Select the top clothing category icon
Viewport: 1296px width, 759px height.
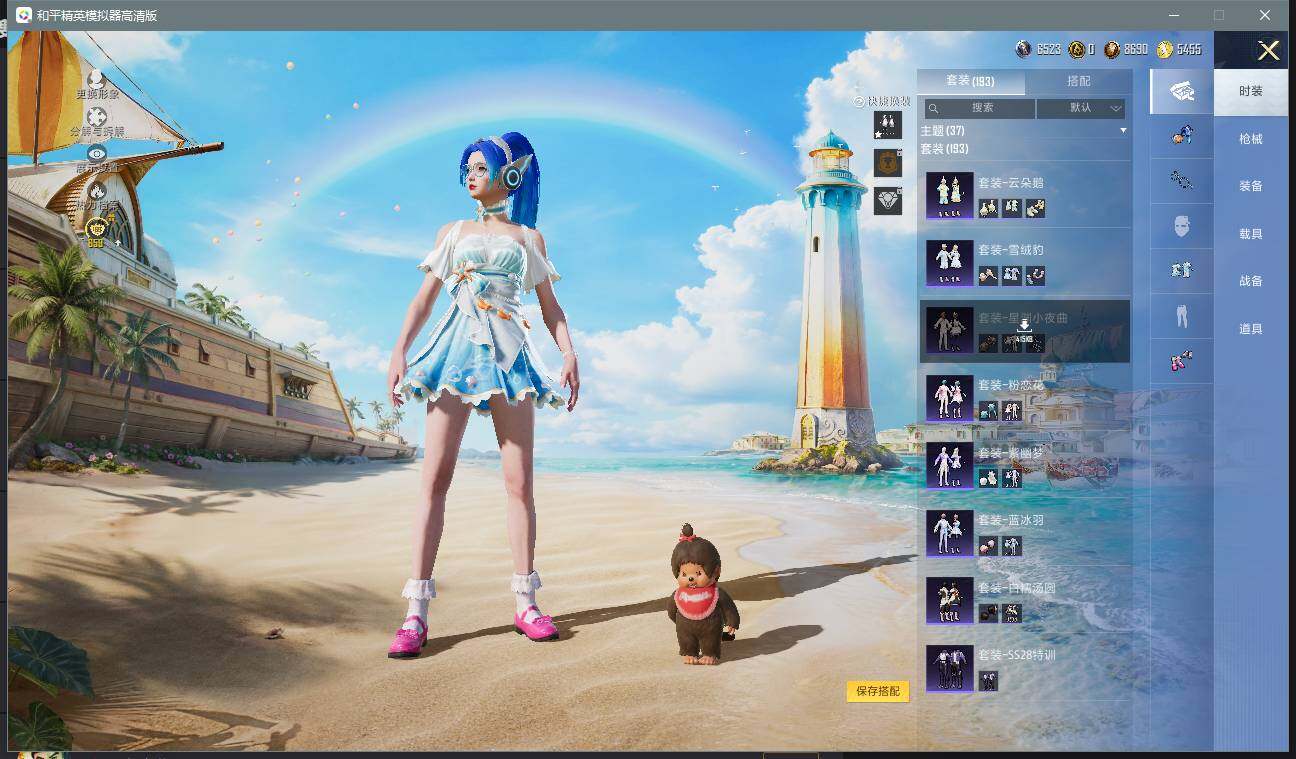(x=1182, y=271)
